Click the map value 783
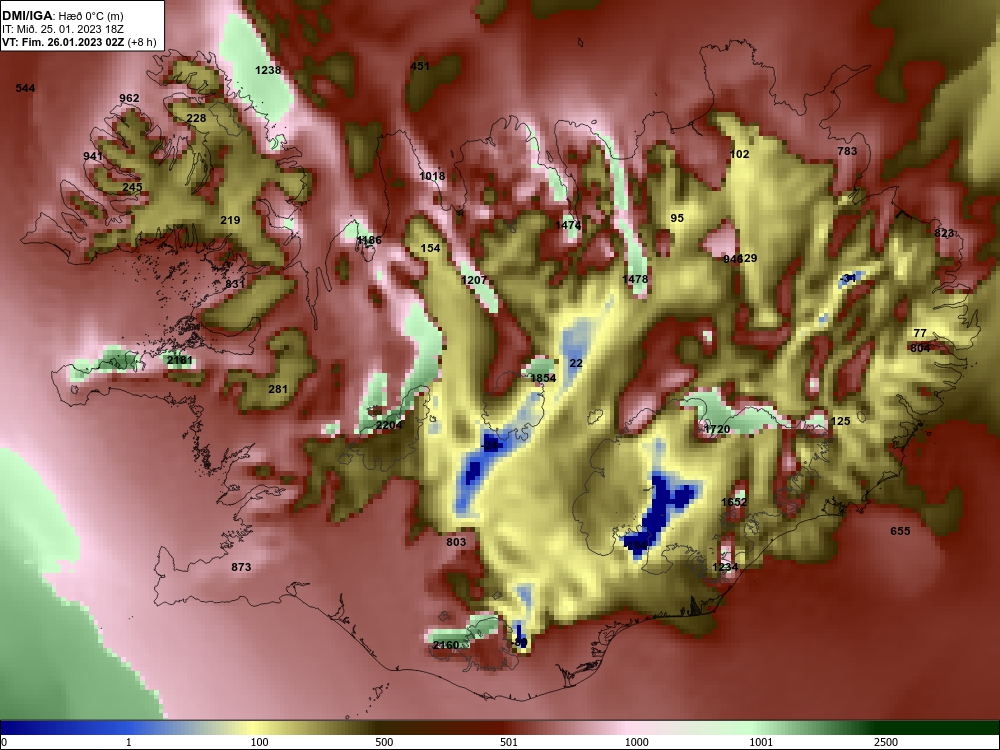 click(x=847, y=151)
